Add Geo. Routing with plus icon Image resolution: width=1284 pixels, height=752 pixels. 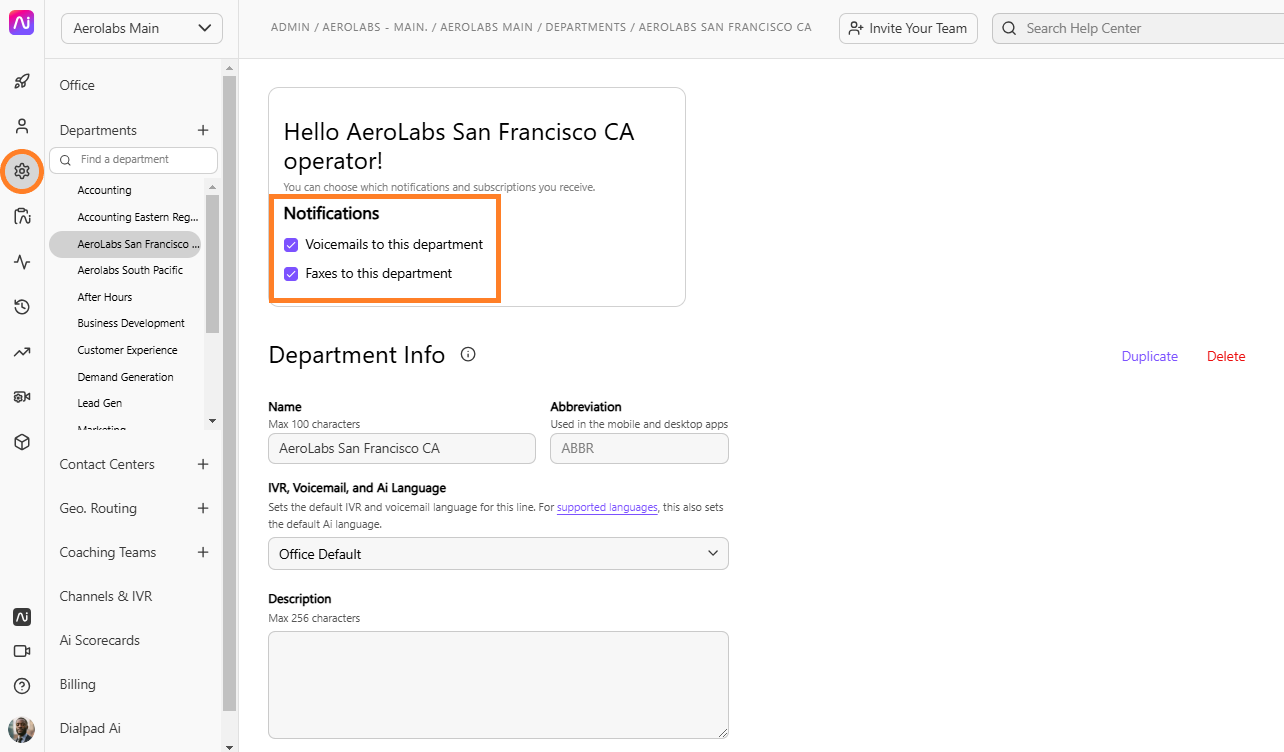(x=203, y=508)
